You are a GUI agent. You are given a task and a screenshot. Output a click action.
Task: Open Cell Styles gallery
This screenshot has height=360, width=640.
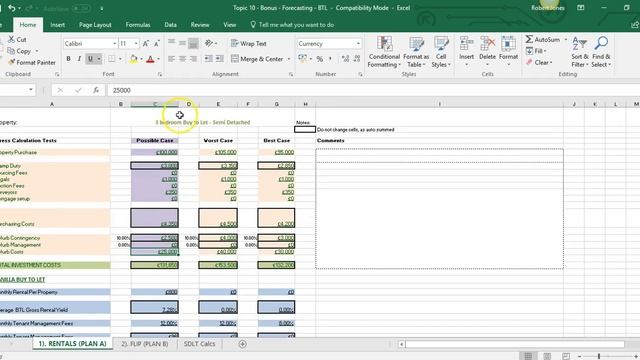point(441,51)
